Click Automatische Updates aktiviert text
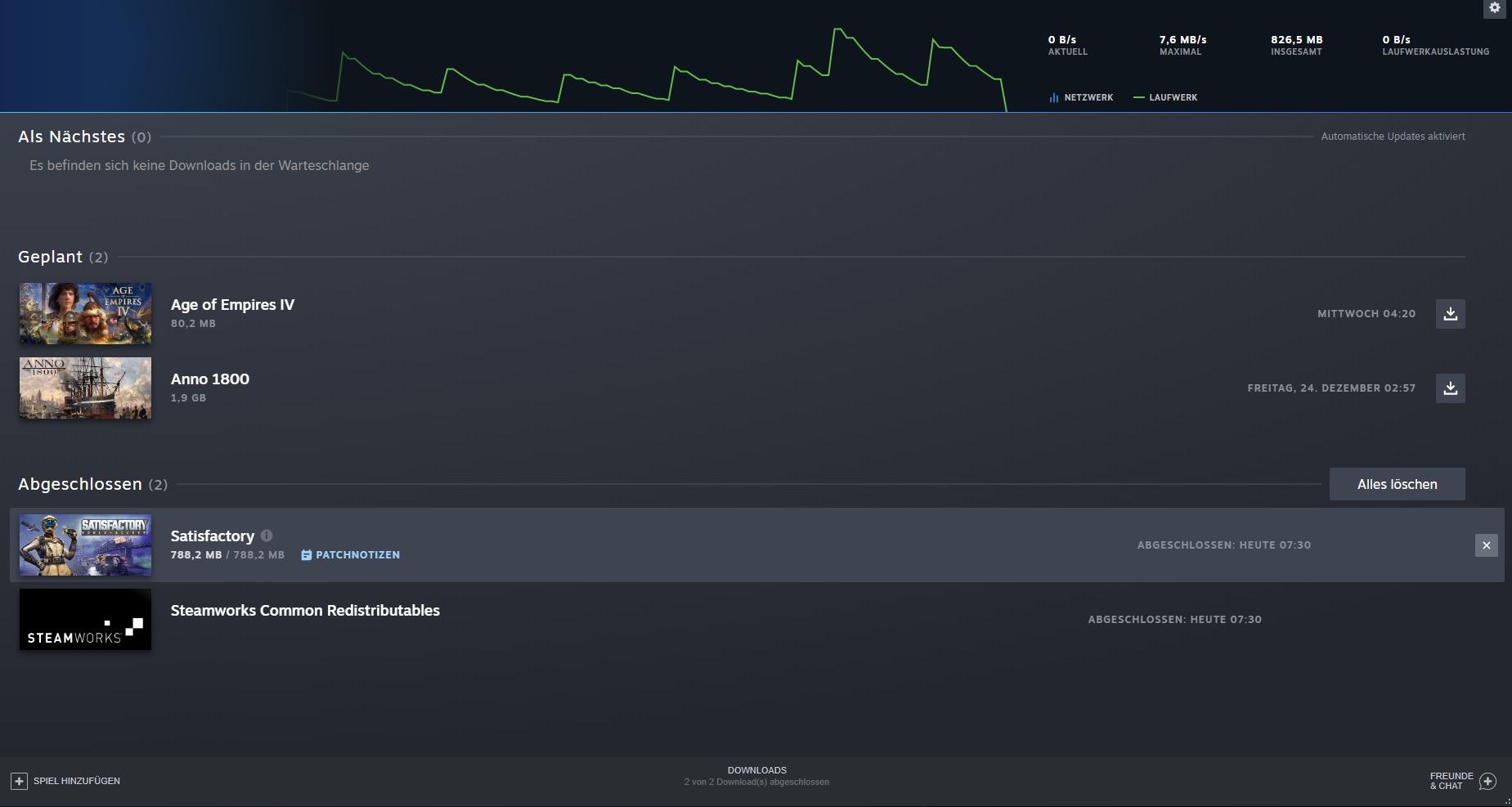Image resolution: width=1512 pixels, height=807 pixels. (1393, 137)
